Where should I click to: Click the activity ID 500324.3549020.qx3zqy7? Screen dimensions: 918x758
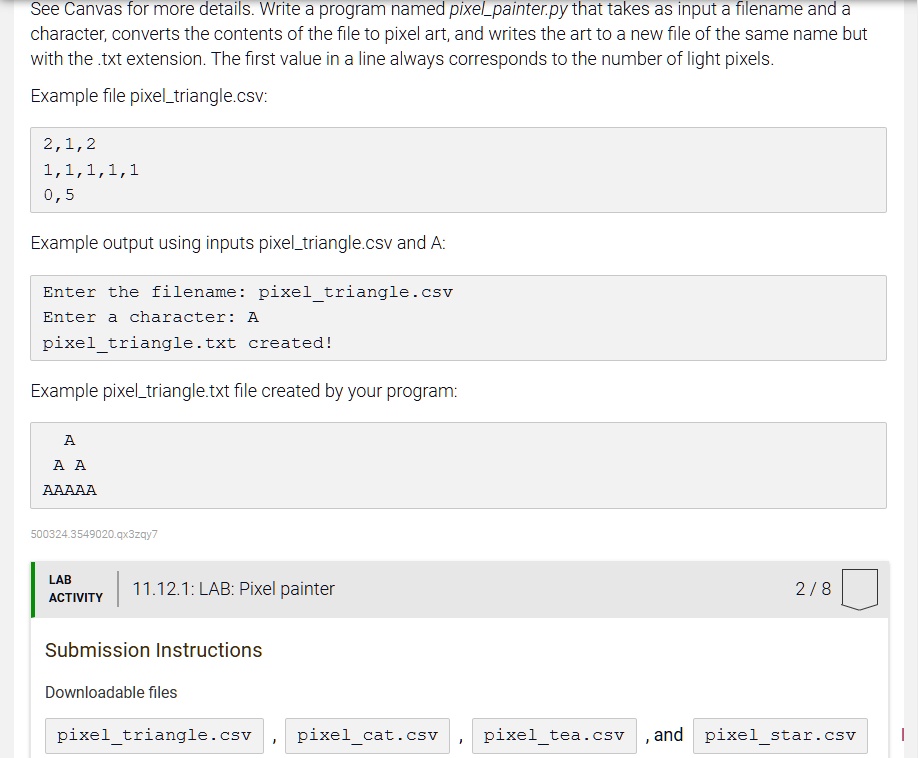(93, 534)
